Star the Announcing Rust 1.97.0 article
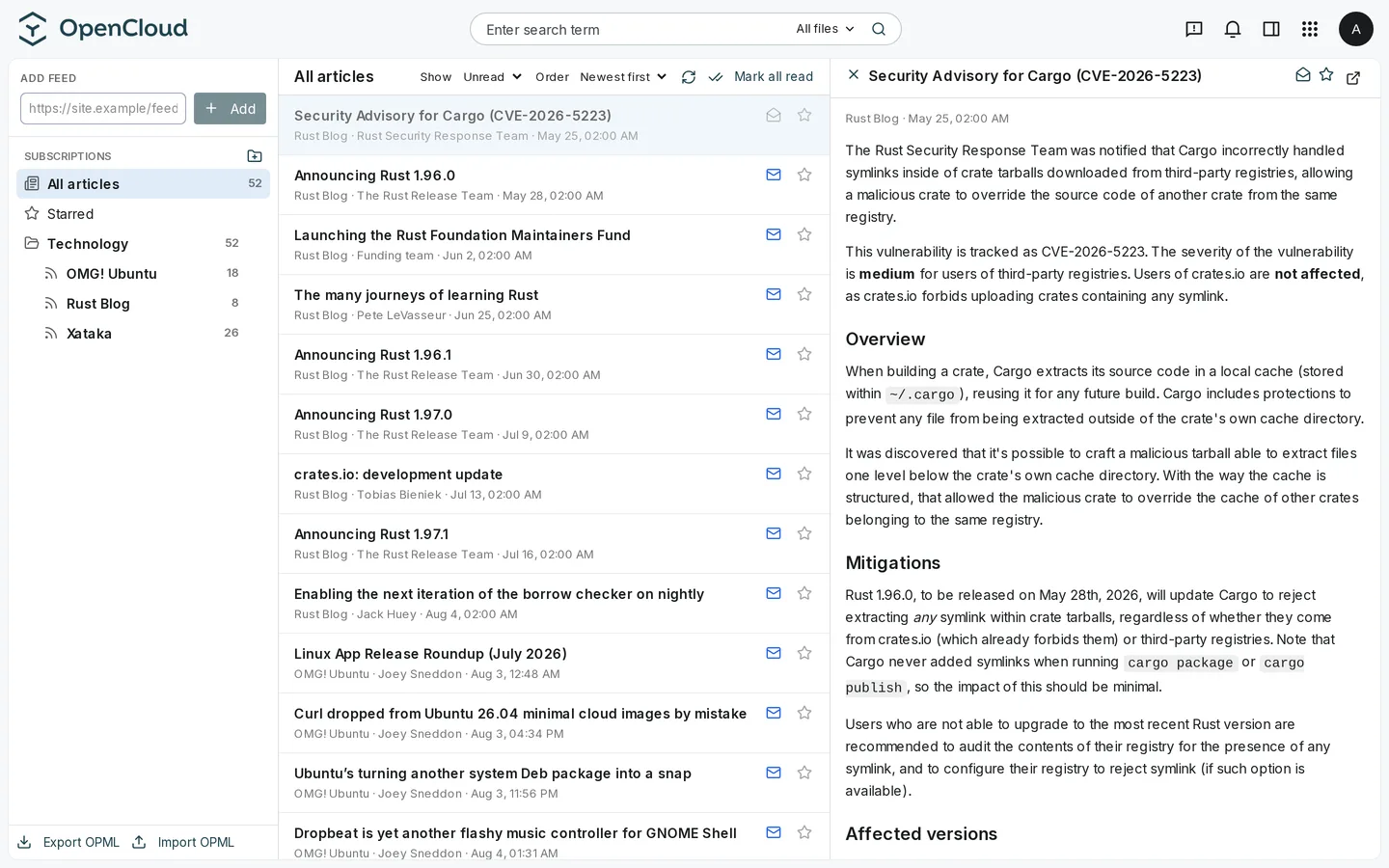 pyautogui.click(x=804, y=414)
